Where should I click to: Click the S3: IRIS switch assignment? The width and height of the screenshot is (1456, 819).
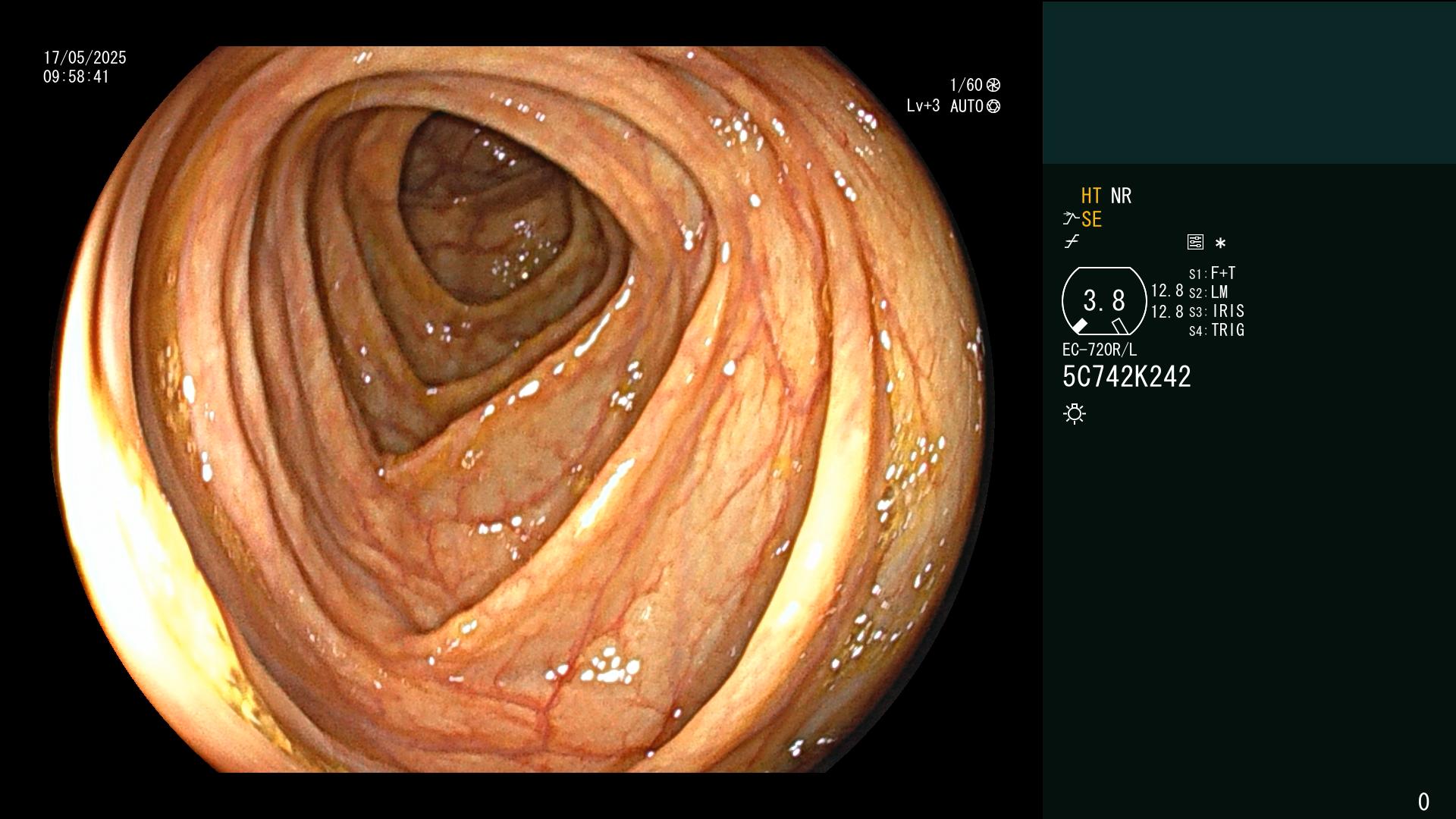point(1216,311)
